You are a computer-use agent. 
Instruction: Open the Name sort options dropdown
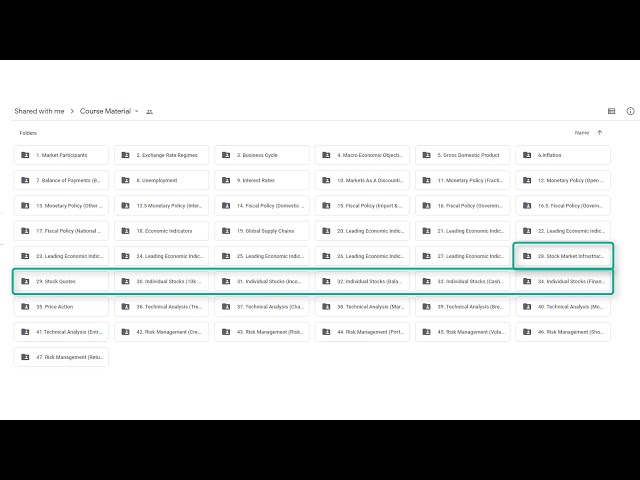point(581,132)
